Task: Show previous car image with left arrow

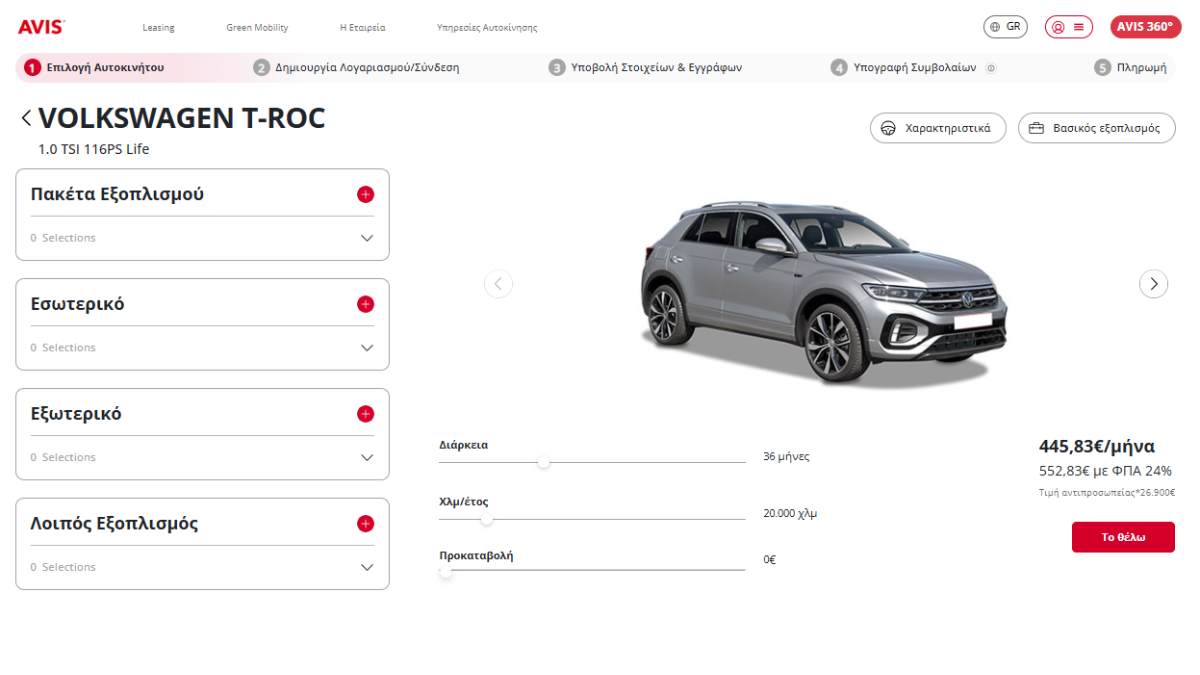Action: pyautogui.click(x=498, y=284)
